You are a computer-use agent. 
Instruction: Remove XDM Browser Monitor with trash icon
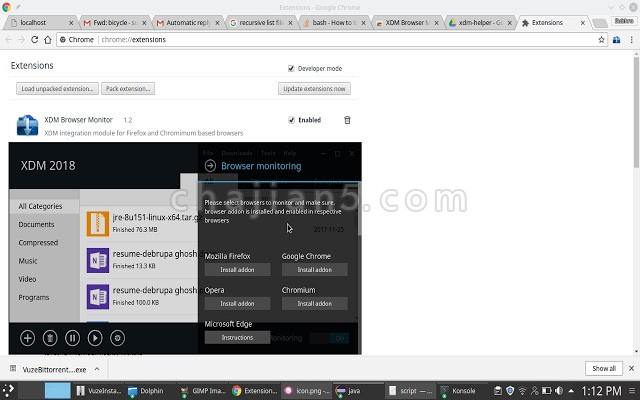coord(347,120)
